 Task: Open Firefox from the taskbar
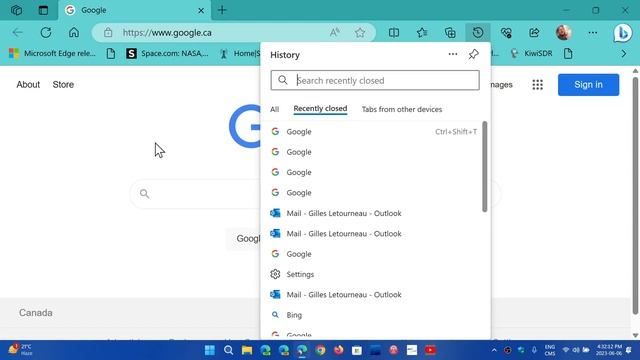pos(339,350)
